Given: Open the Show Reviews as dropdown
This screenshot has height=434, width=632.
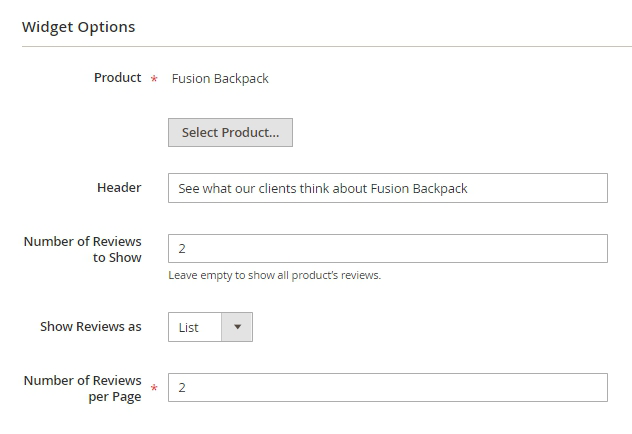Looking at the screenshot, I should click(x=210, y=327).
